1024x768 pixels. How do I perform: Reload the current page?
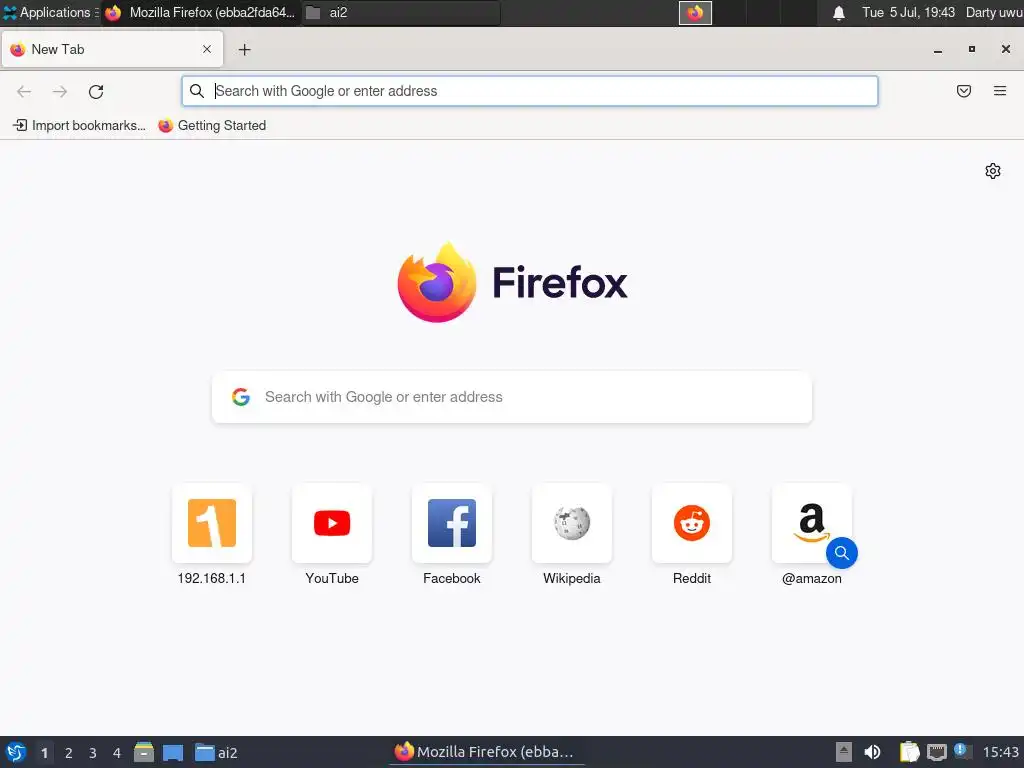pyautogui.click(x=96, y=91)
